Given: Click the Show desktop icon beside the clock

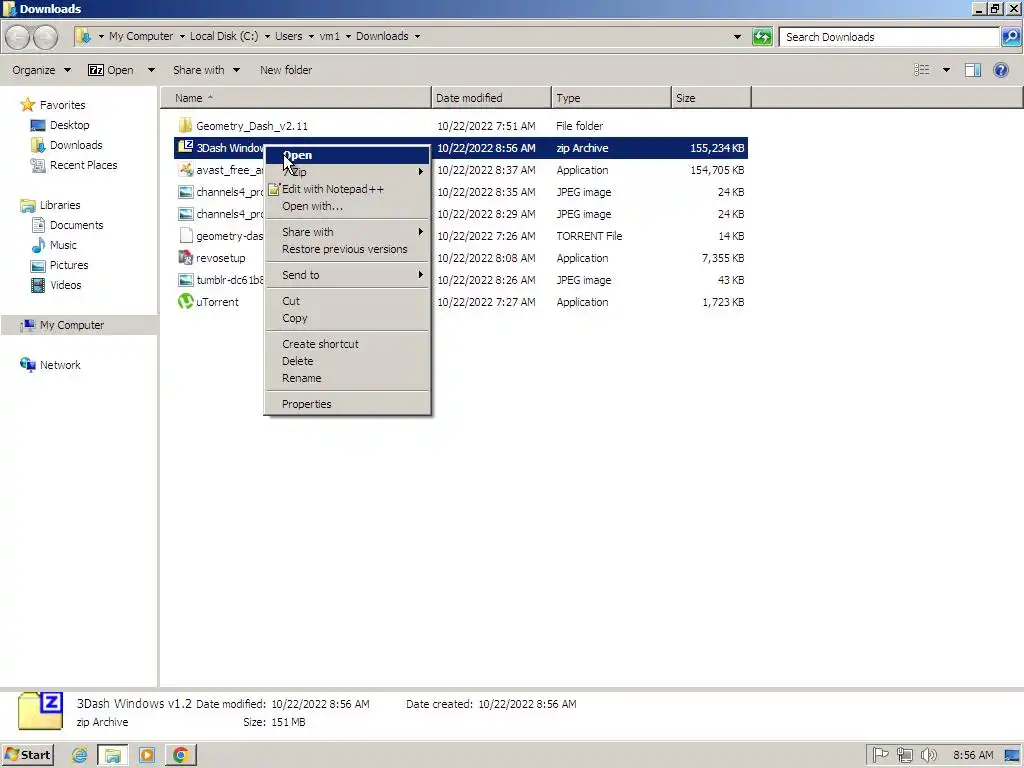Looking at the screenshot, I should click(x=1013, y=755).
